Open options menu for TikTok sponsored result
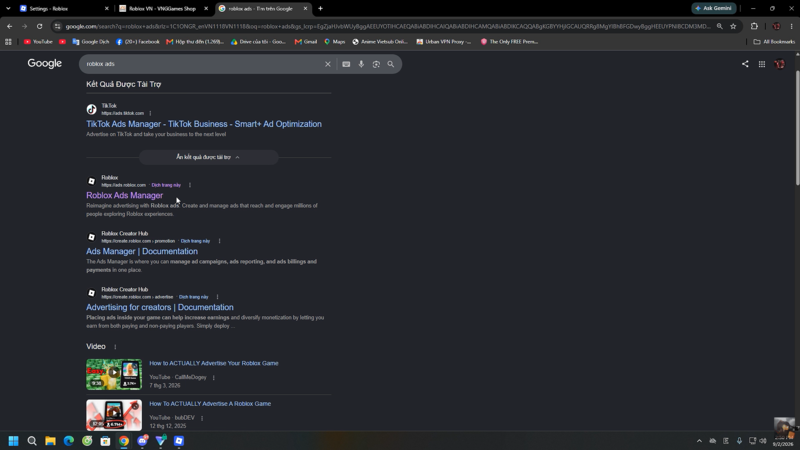800x450 pixels. click(150, 113)
